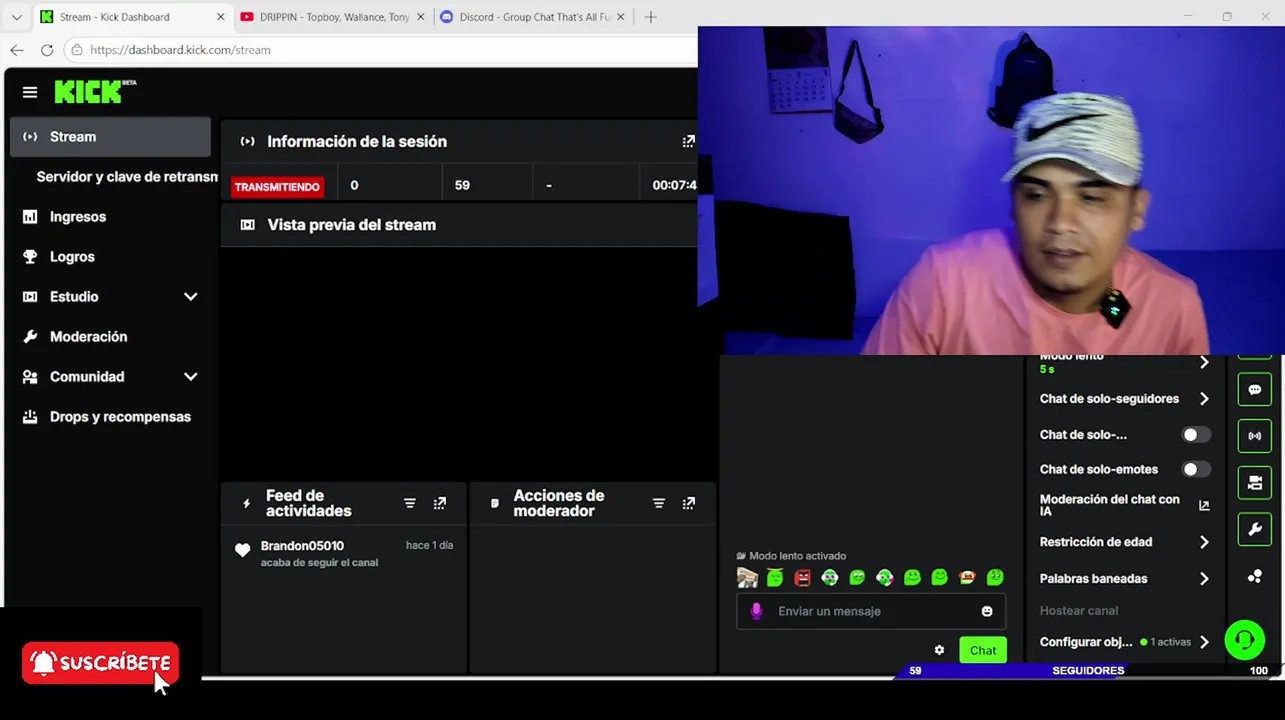The height and width of the screenshot is (720, 1285).
Task: Open the tab search dropdown arrow
Action: 16,17
